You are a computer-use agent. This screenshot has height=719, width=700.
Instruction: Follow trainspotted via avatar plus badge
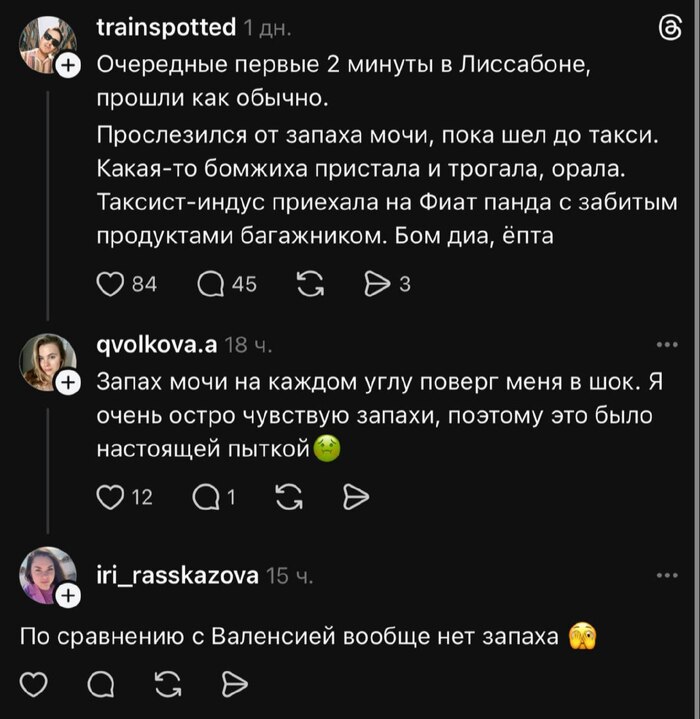tap(68, 66)
